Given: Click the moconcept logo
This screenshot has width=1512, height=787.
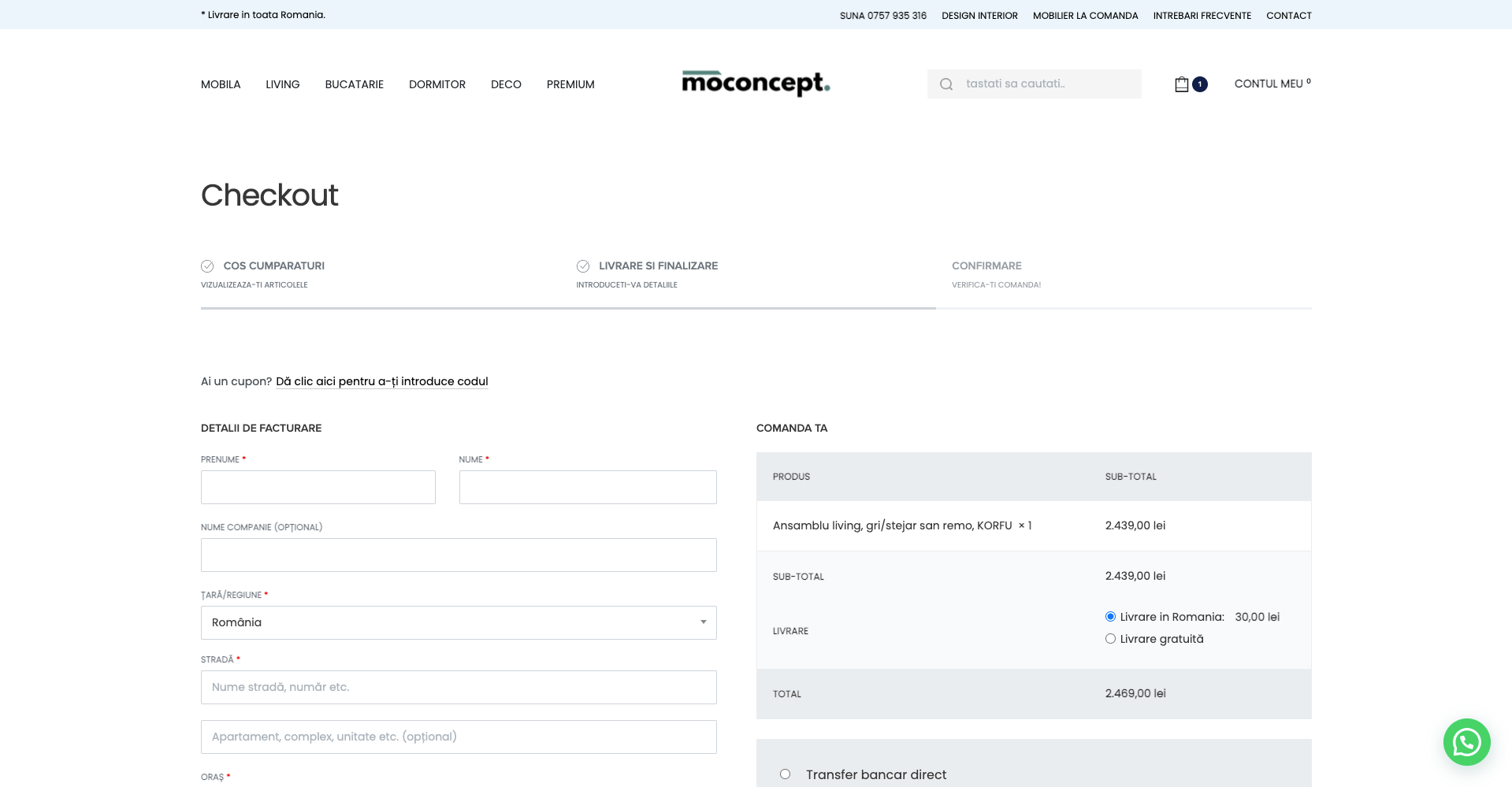Looking at the screenshot, I should point(756,83).
